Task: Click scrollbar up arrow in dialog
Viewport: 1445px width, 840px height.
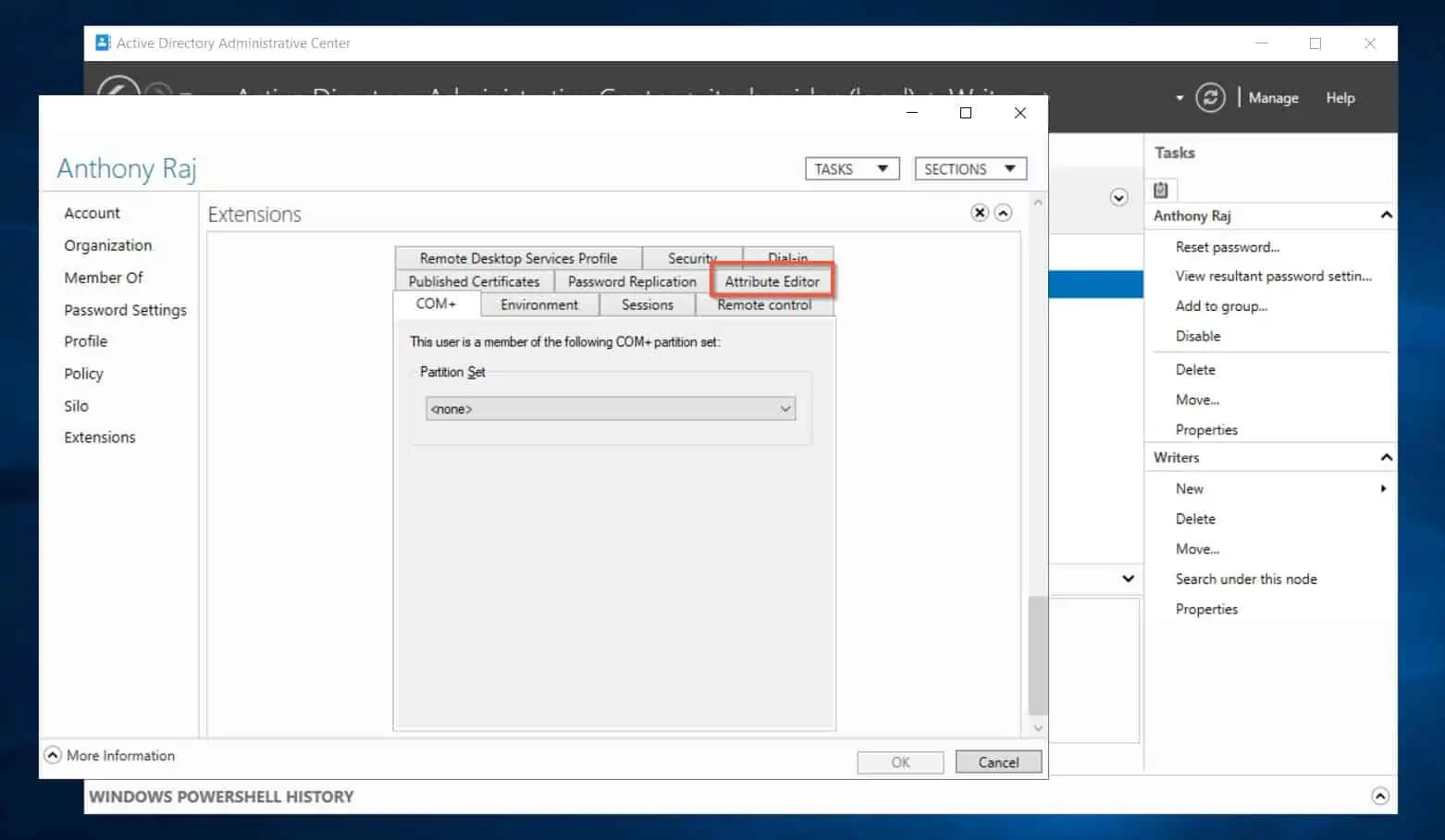Action: point(1038,202)
